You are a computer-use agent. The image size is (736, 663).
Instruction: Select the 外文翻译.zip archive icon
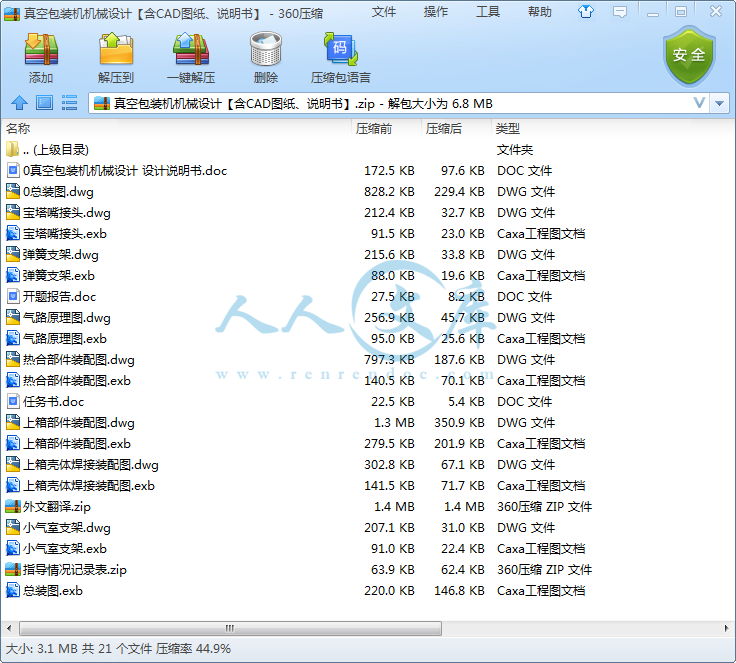tap(13, 506)
